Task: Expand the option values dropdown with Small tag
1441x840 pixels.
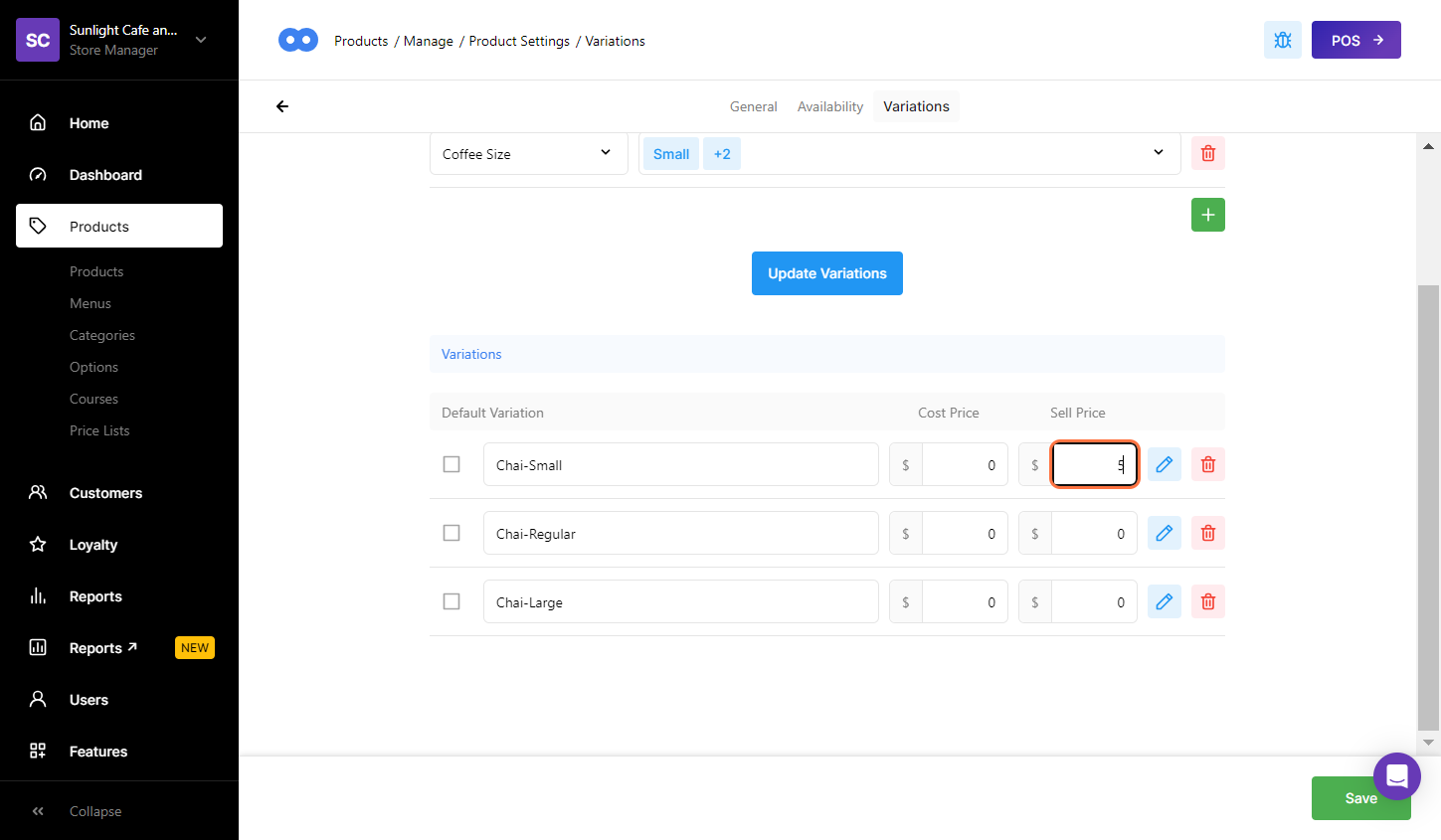Action: (x=1158, y=153)
